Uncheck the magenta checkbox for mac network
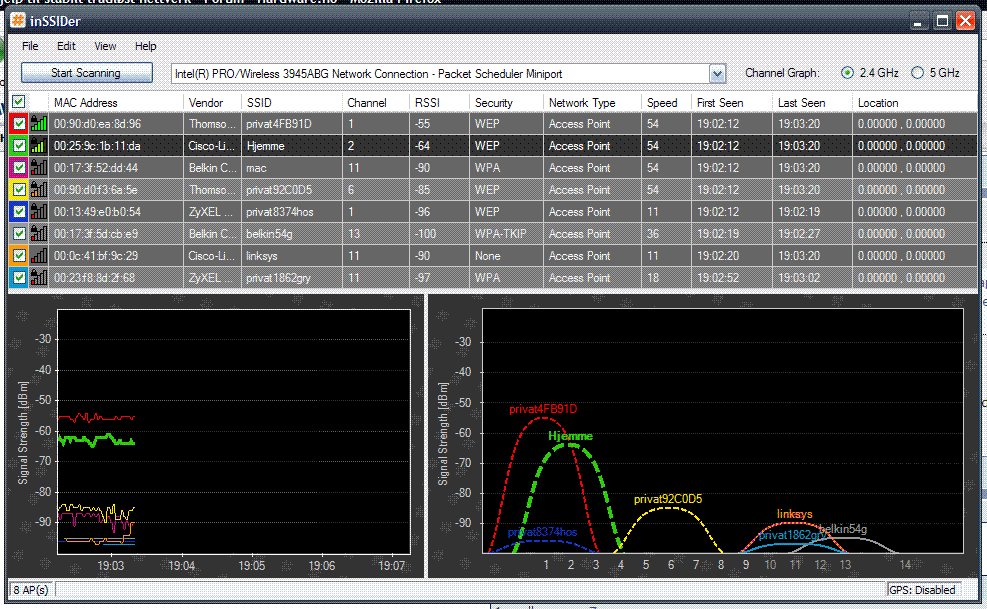987x609 pixels. point(20,168)
